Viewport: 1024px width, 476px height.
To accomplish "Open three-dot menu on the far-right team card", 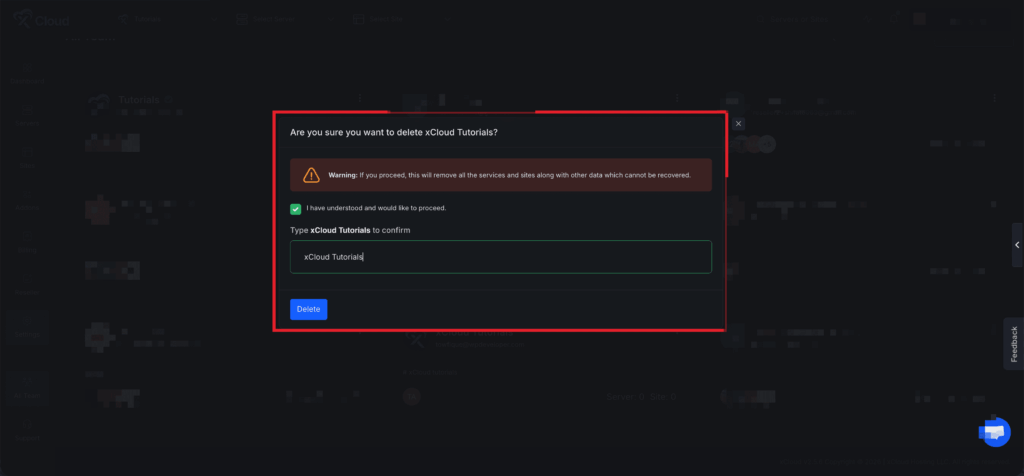I will 995,98.
